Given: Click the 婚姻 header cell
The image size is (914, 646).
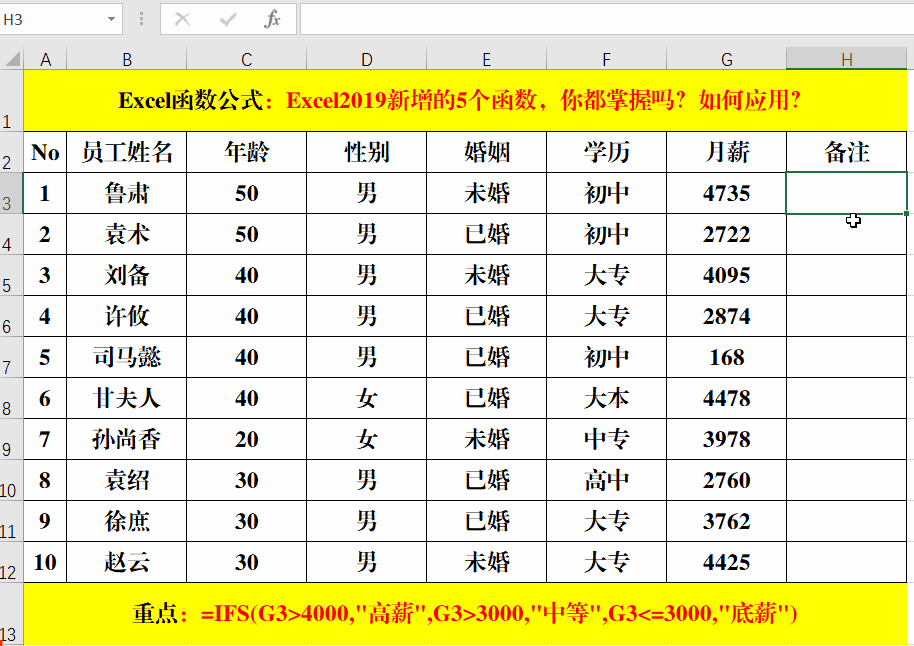Looking at the screenshot, I should click(x=487, y=152).
